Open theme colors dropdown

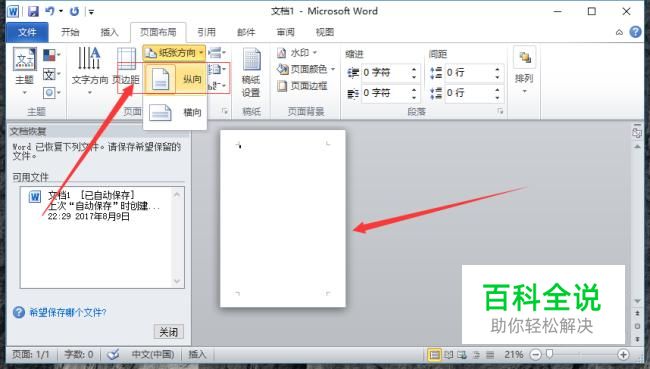pyautogui.click(x=52, y=55)
